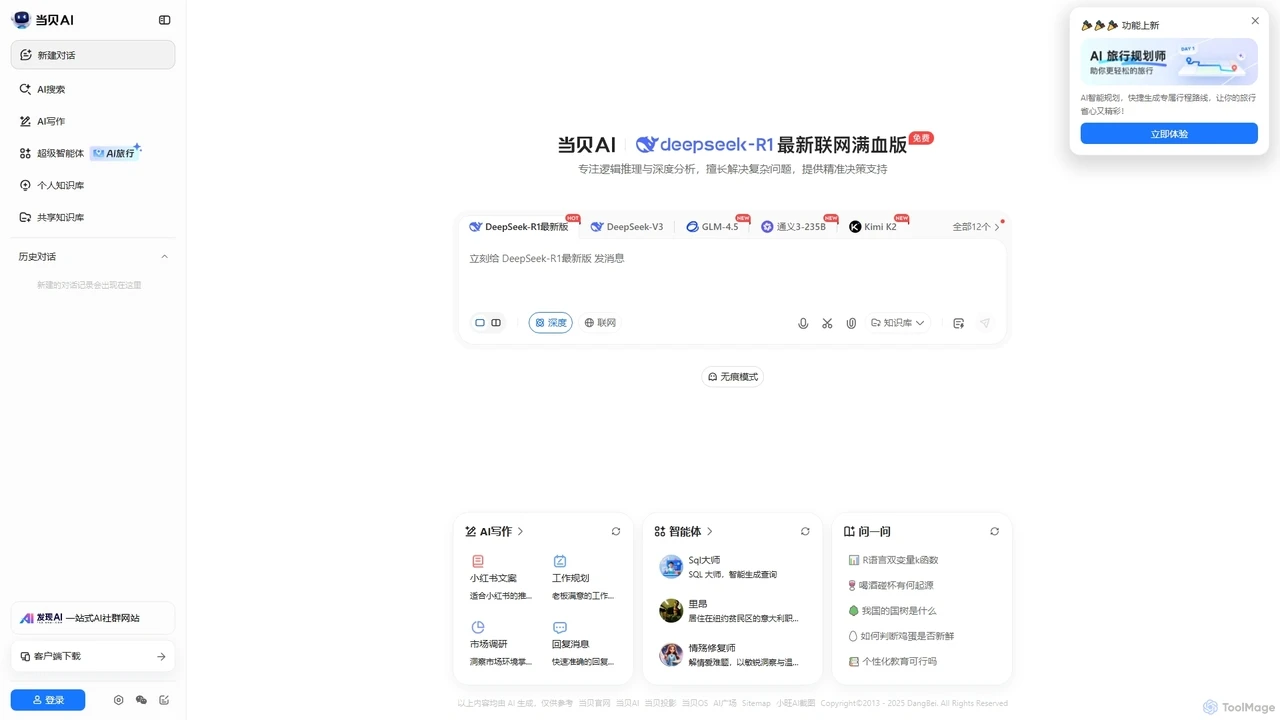Screen dimensions: 1280x720
Task: Ask '个性化教育可行吗' question
Action: tap(892, 662)
